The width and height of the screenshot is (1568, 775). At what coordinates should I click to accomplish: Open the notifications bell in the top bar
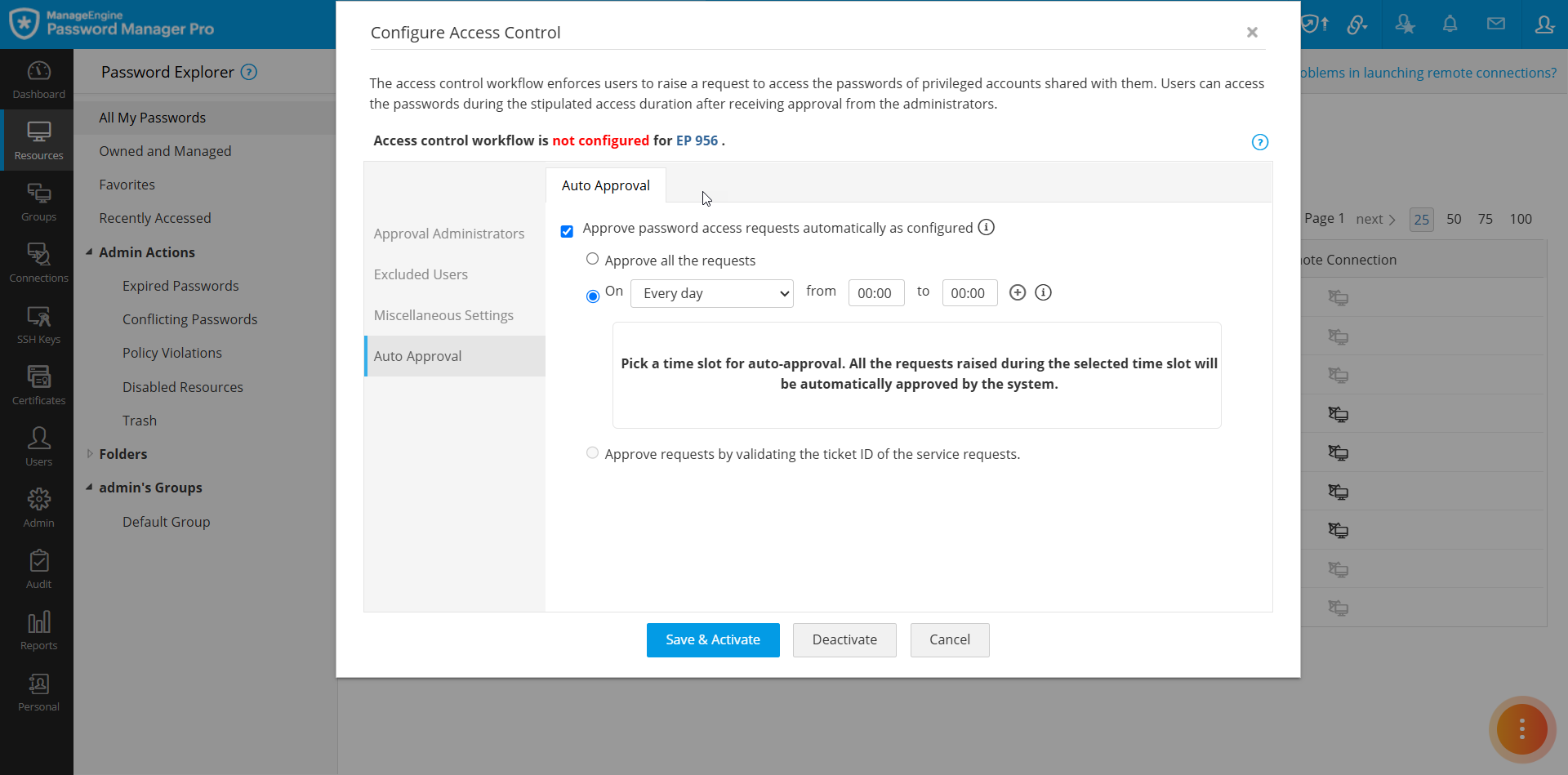point(1450,24)
